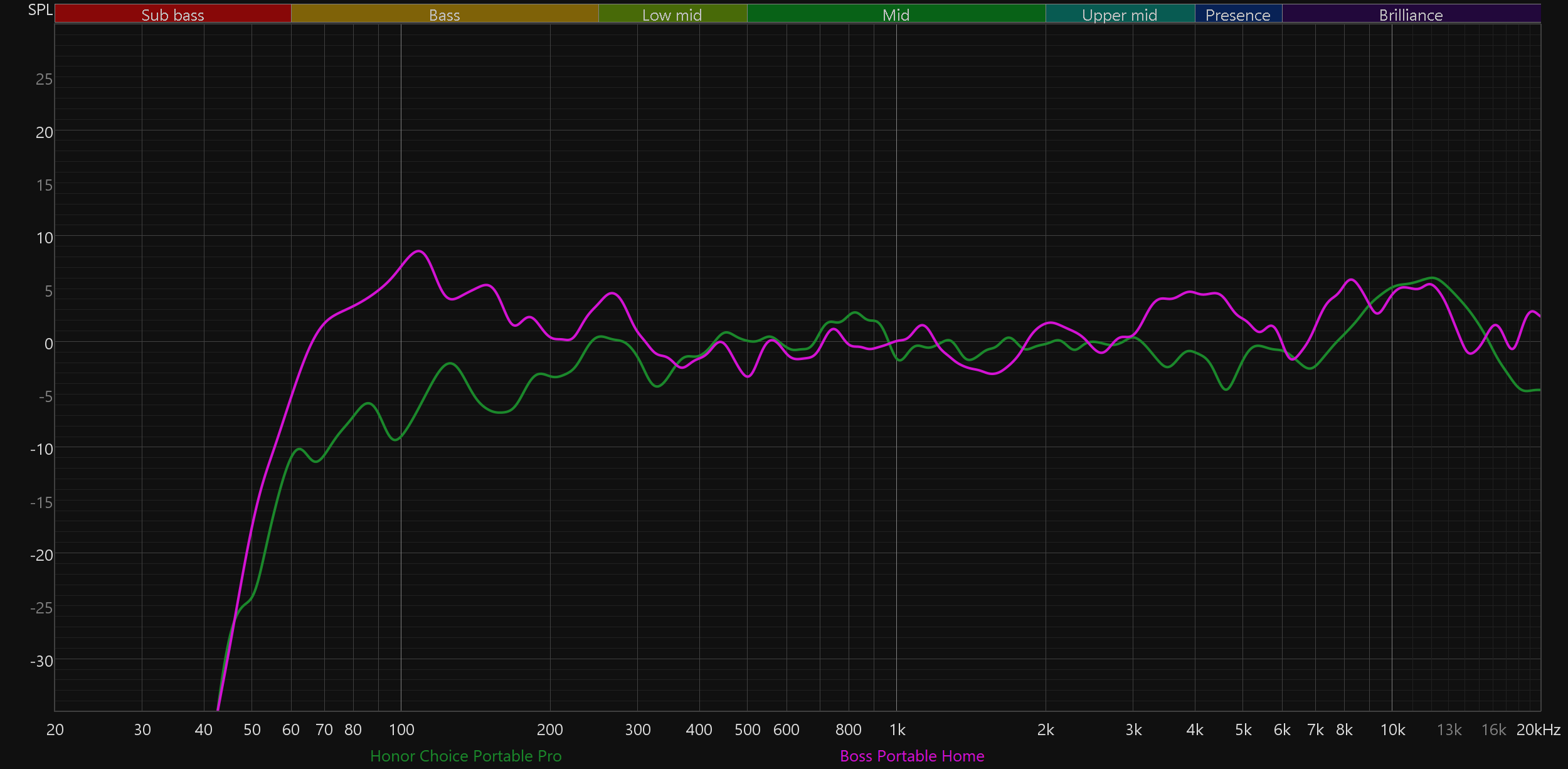This screenshot has height=769, width=1568.
Task: Select the Mid frequency band
Action: pyautogui.click(x=896, y=14)
